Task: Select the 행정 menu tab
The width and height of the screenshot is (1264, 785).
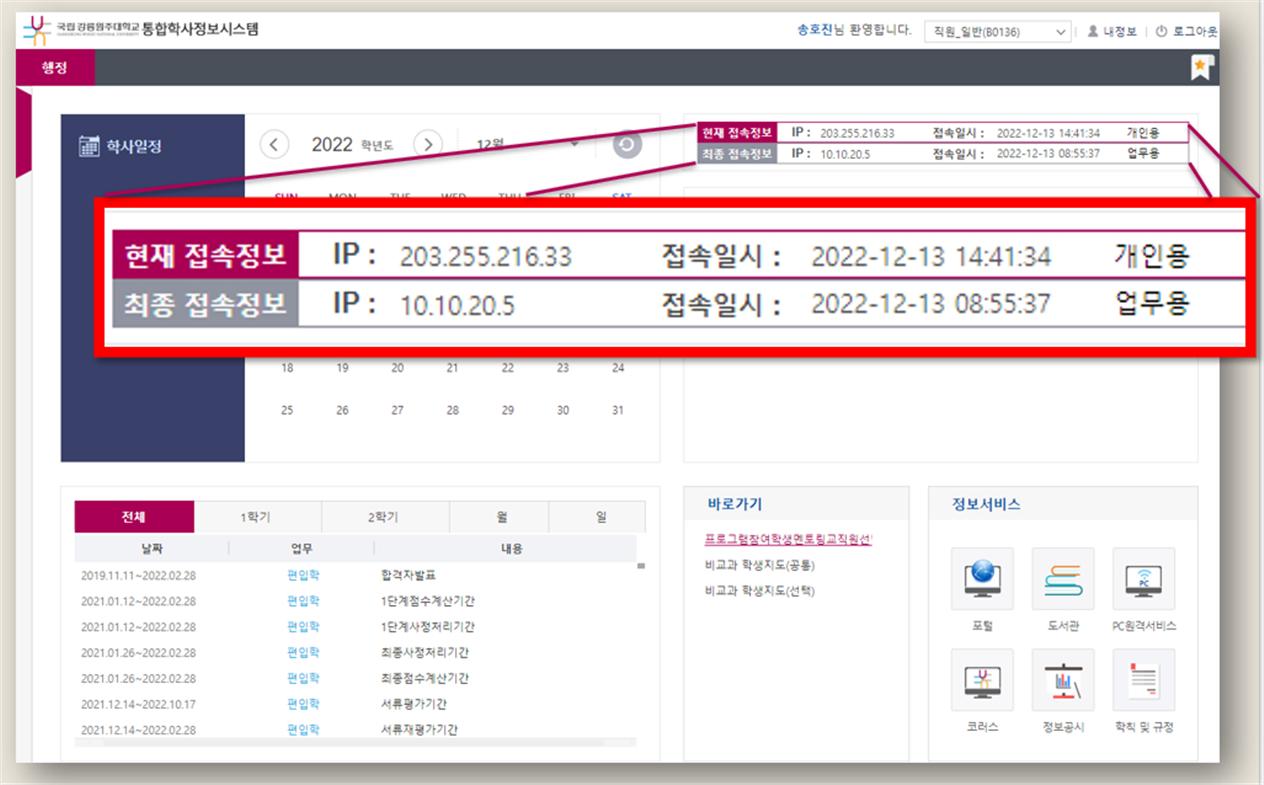Action: (56, 67)
